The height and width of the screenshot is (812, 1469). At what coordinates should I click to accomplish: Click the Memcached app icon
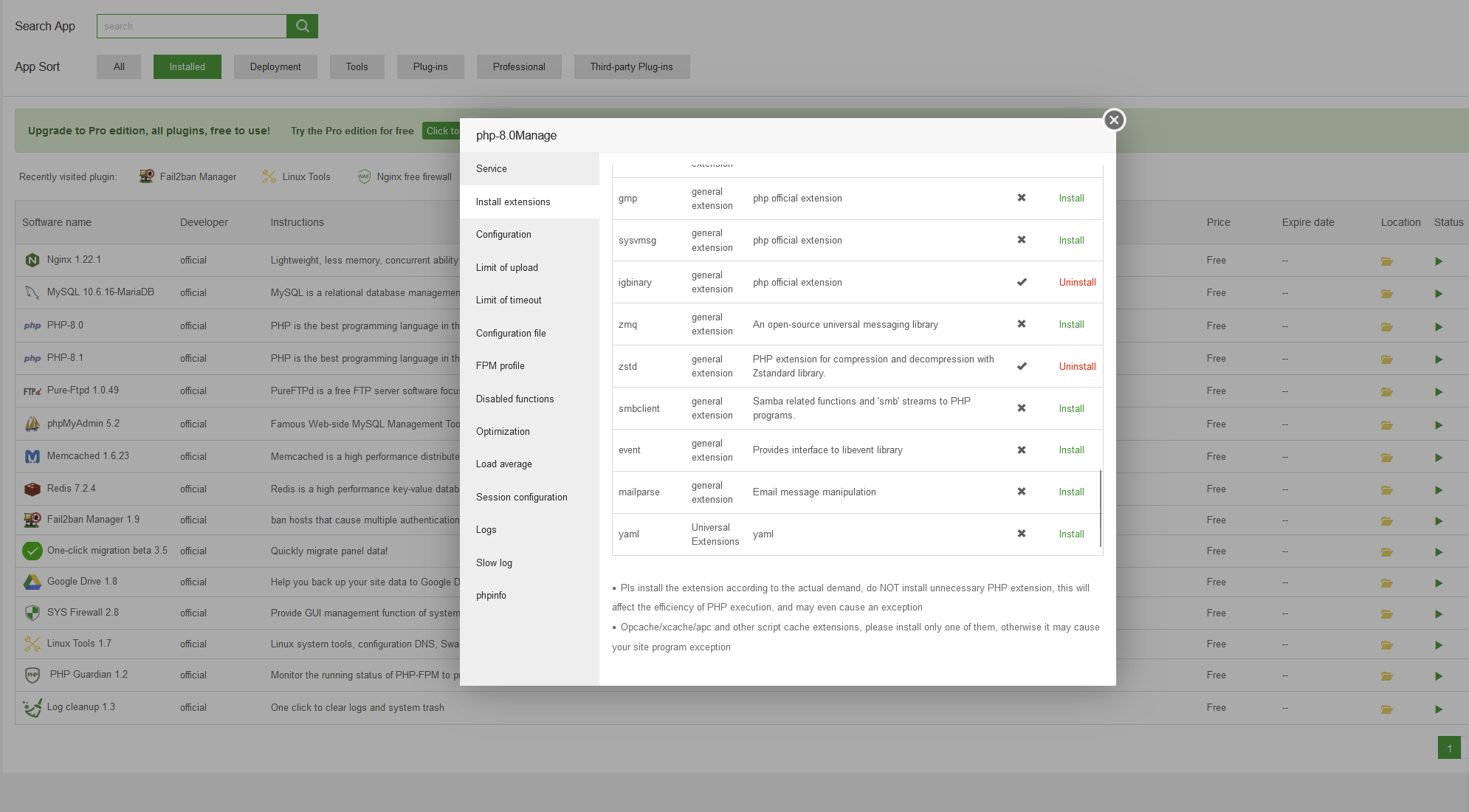coord(32,455)
